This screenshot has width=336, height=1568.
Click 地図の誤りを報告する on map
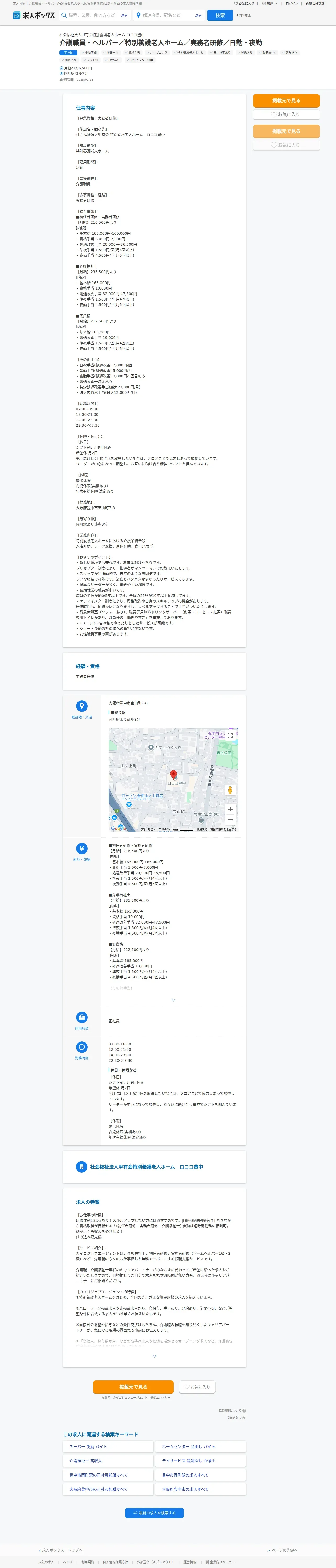223,829
